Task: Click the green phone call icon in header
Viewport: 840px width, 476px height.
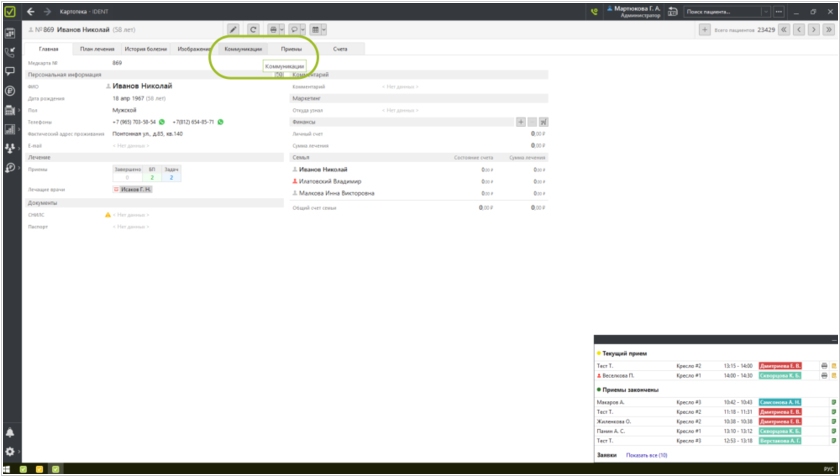Action: [x=595, y=11]
